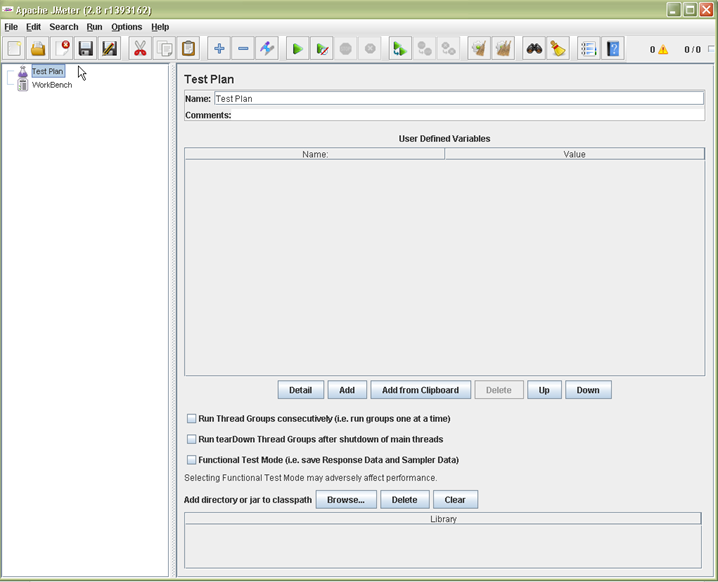718x582 pixels.
Task: Open the Search menu
Action: tap(64, 27)
